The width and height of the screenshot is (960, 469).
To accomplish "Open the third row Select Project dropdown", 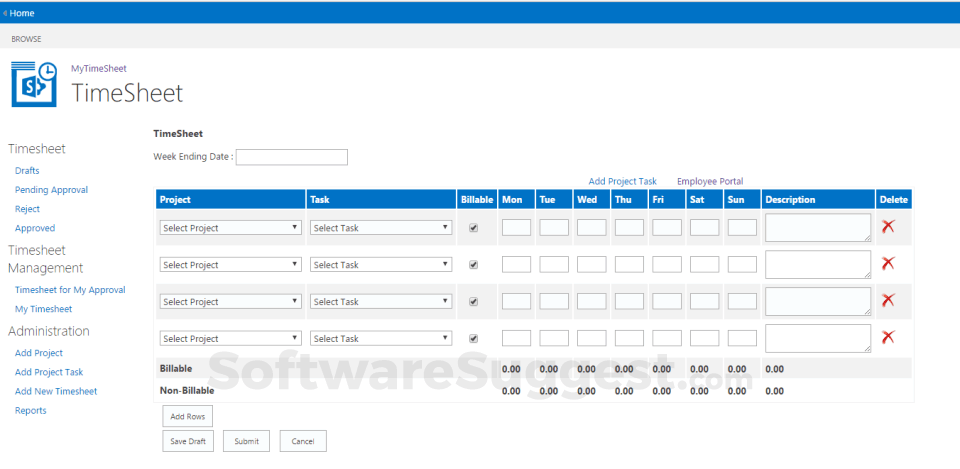I will (231, 301).
